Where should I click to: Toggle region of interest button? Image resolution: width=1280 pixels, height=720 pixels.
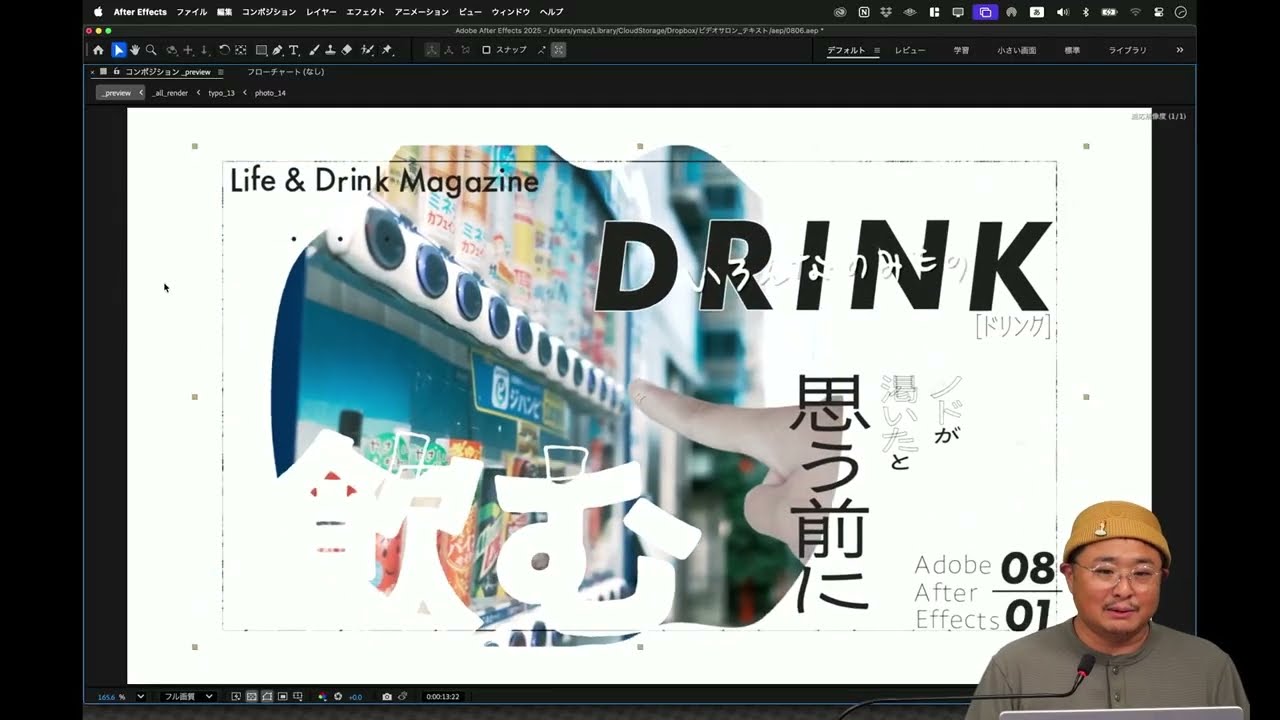[x=283, y=697]
